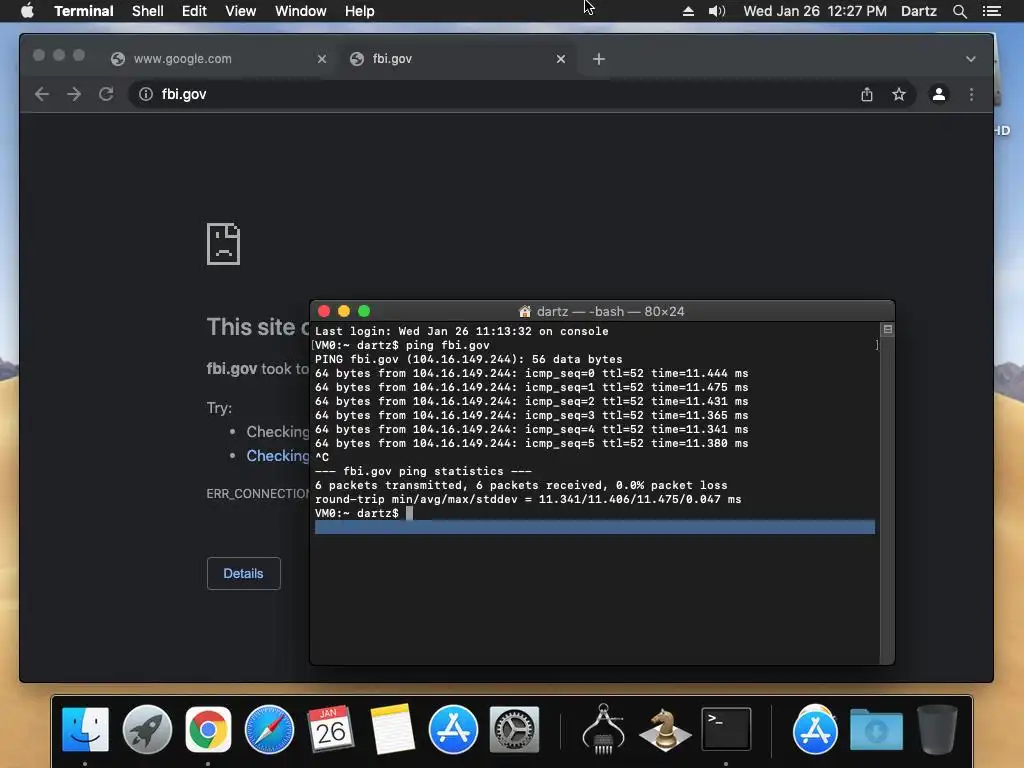1024x768 pixels.
Task: Open the Edit menu
Action: click(194, 11)
